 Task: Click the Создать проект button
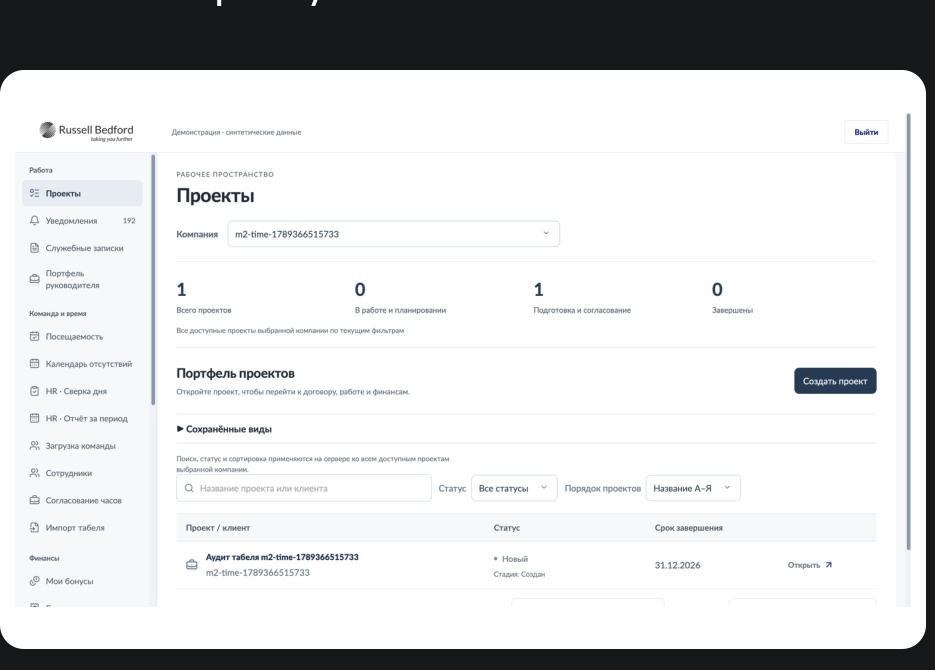click(x=835, y=381)
